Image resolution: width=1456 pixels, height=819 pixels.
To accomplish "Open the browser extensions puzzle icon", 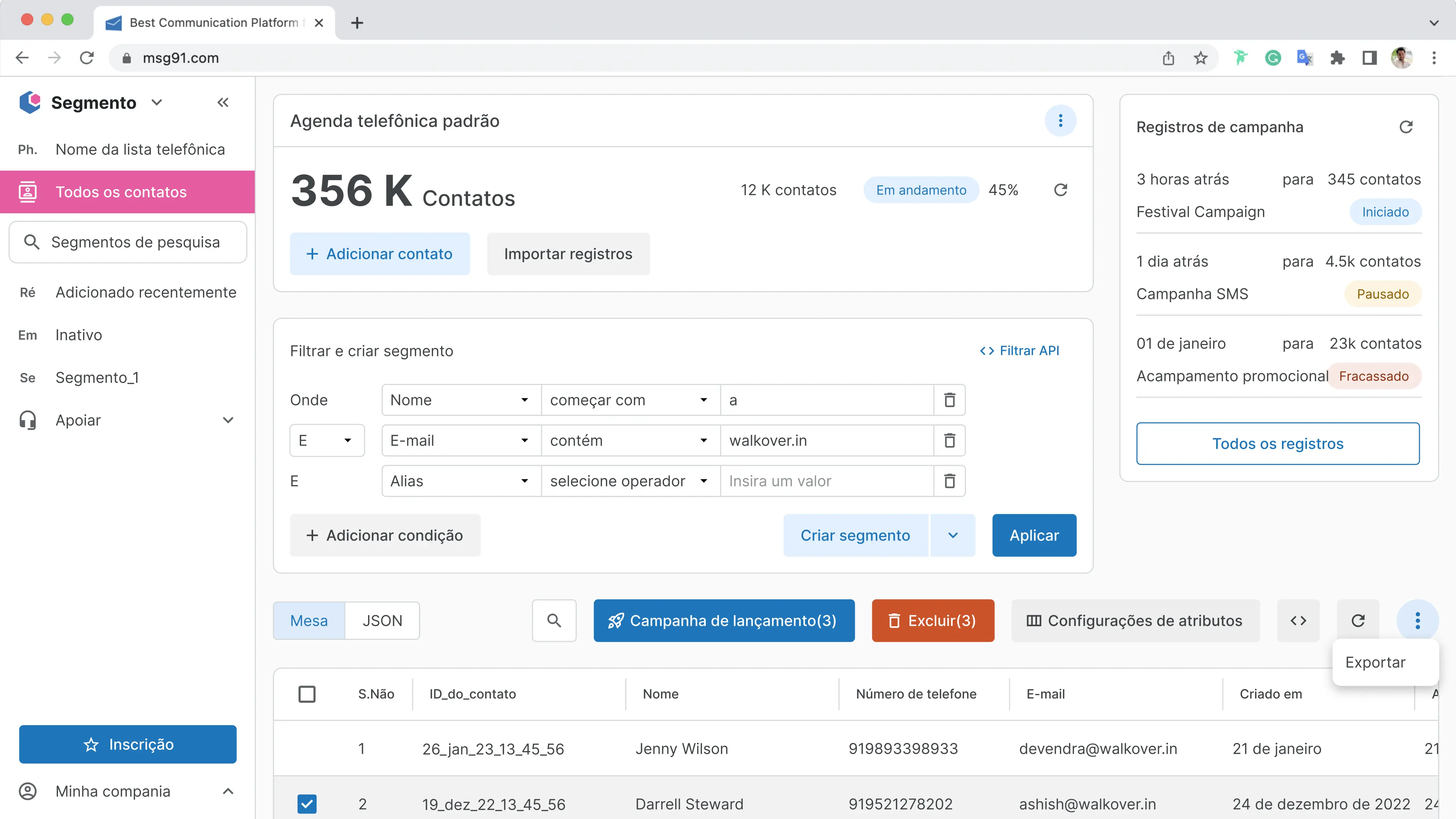I will click(1337, 58).
